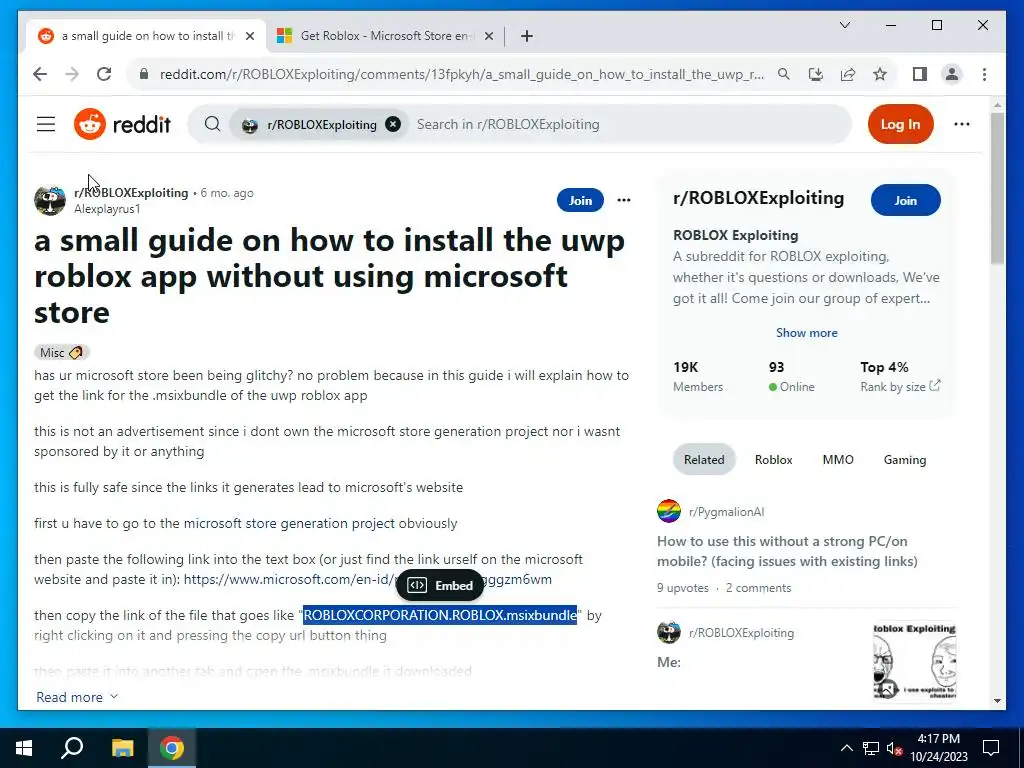Join the subreddit from the sidebar

point(905,200)
